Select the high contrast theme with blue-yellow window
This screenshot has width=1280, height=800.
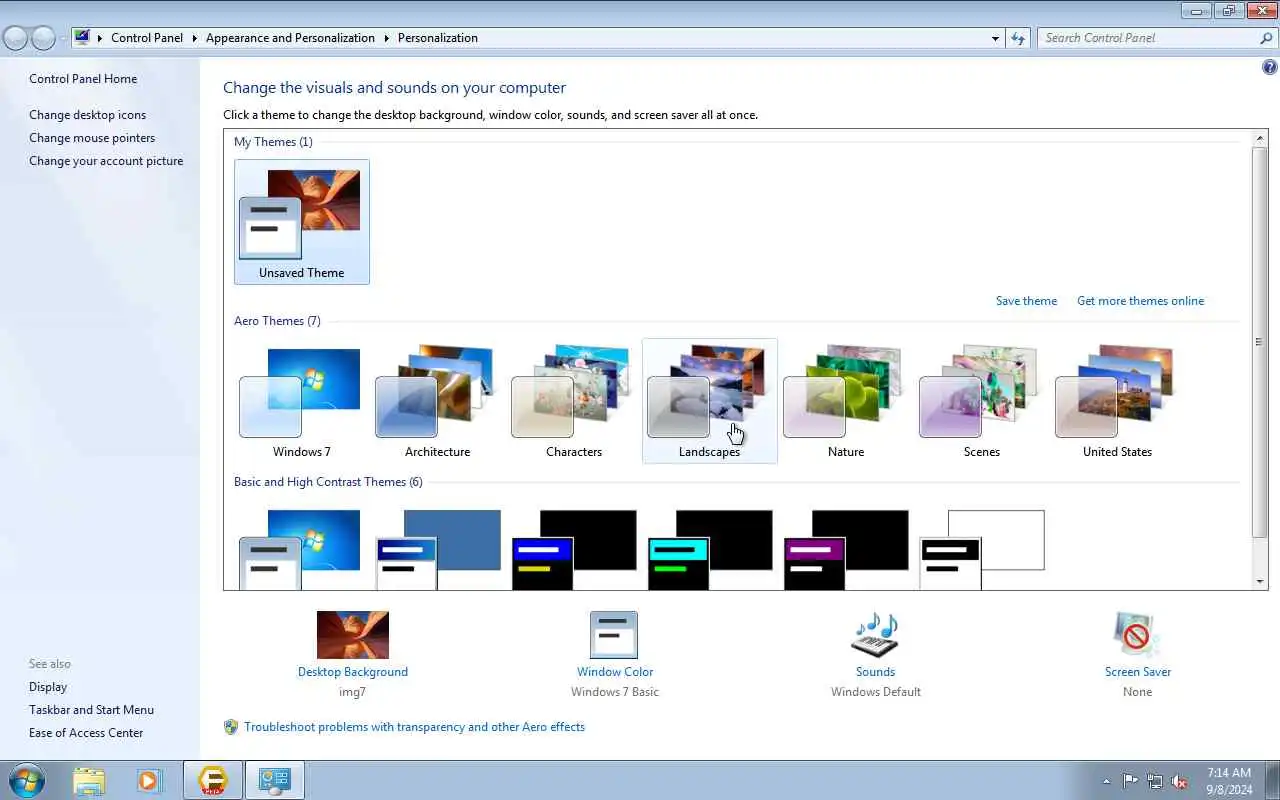[x=574, y=549]
